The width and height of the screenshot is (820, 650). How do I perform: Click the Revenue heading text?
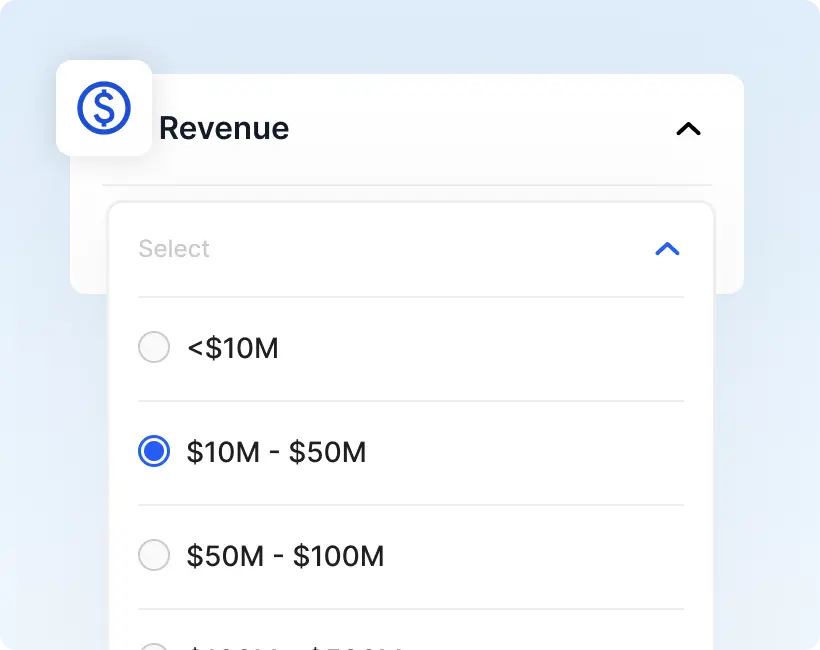click(224, 129)
